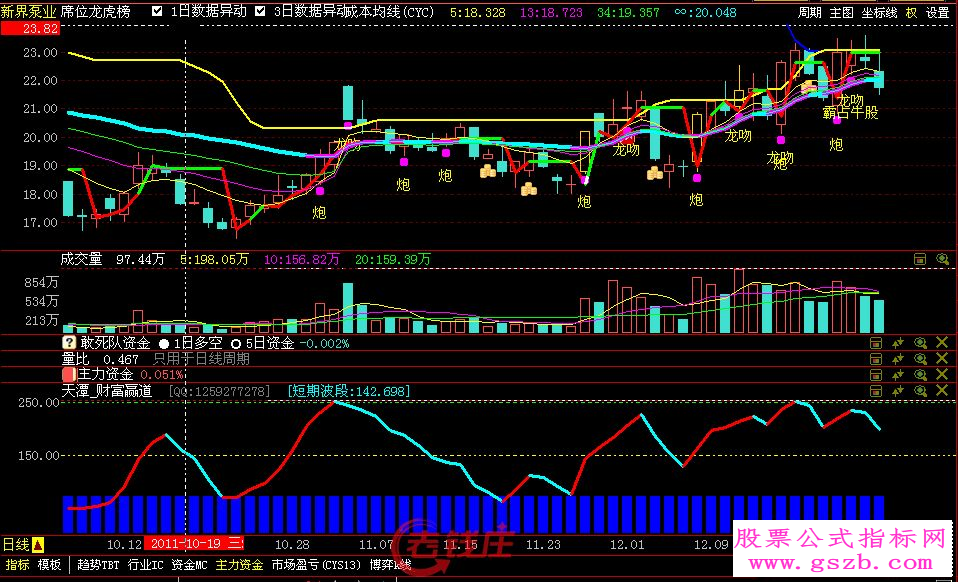Close the 主力资金 indicator panel

[x=942, y=374]
